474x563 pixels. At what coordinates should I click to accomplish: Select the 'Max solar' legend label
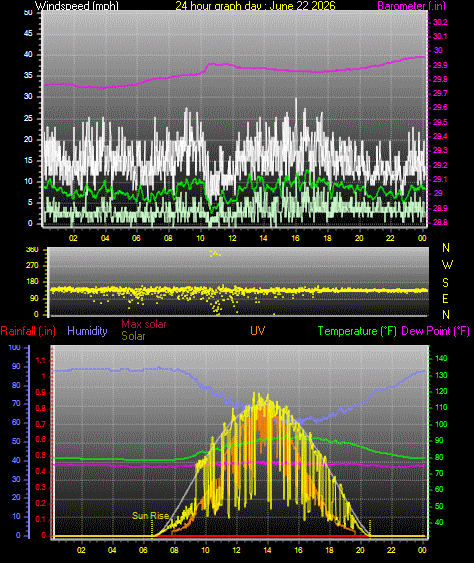[144, 324]
